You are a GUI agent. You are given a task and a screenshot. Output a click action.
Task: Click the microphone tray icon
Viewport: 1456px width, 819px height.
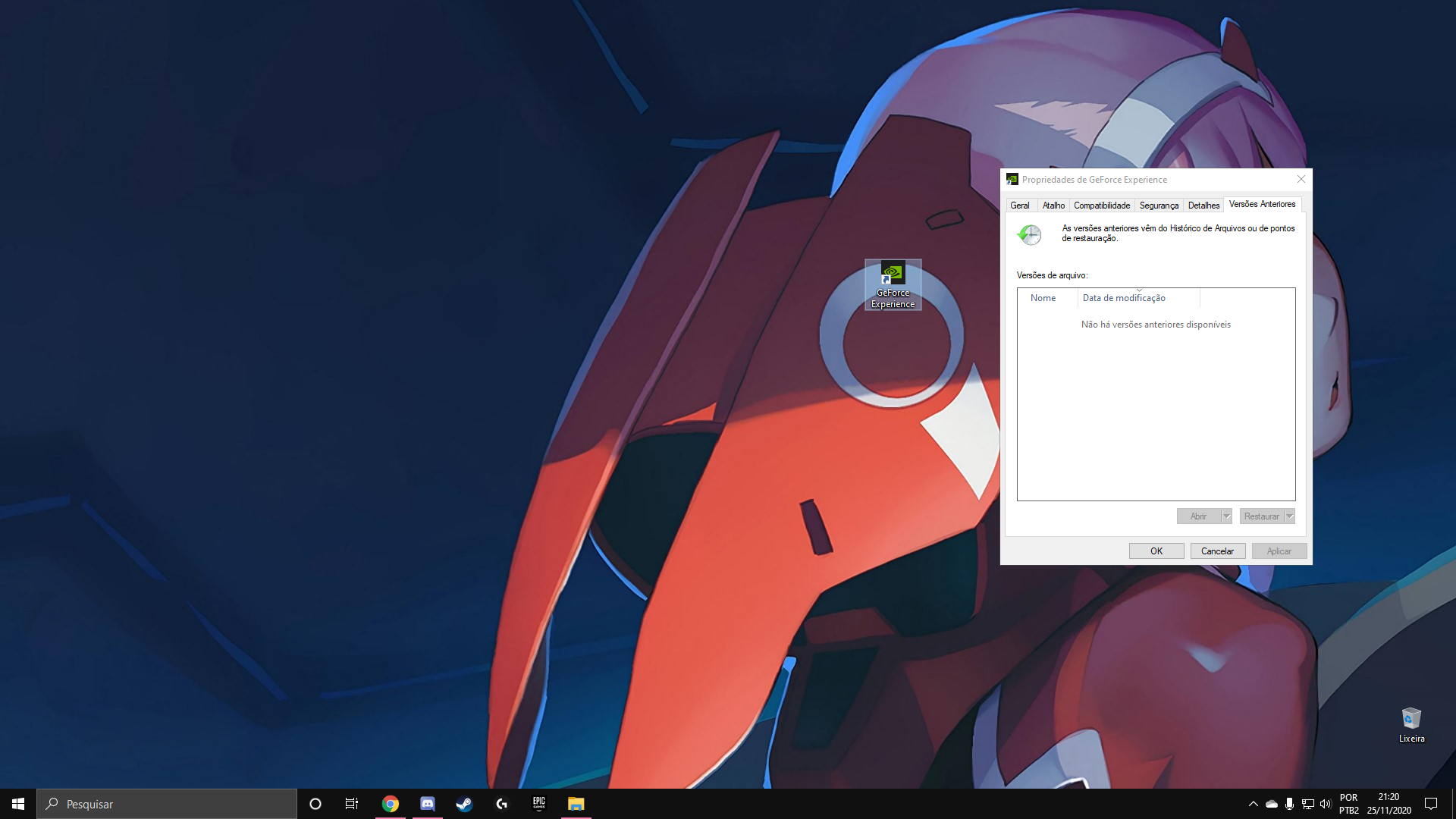coord(1289,804)
